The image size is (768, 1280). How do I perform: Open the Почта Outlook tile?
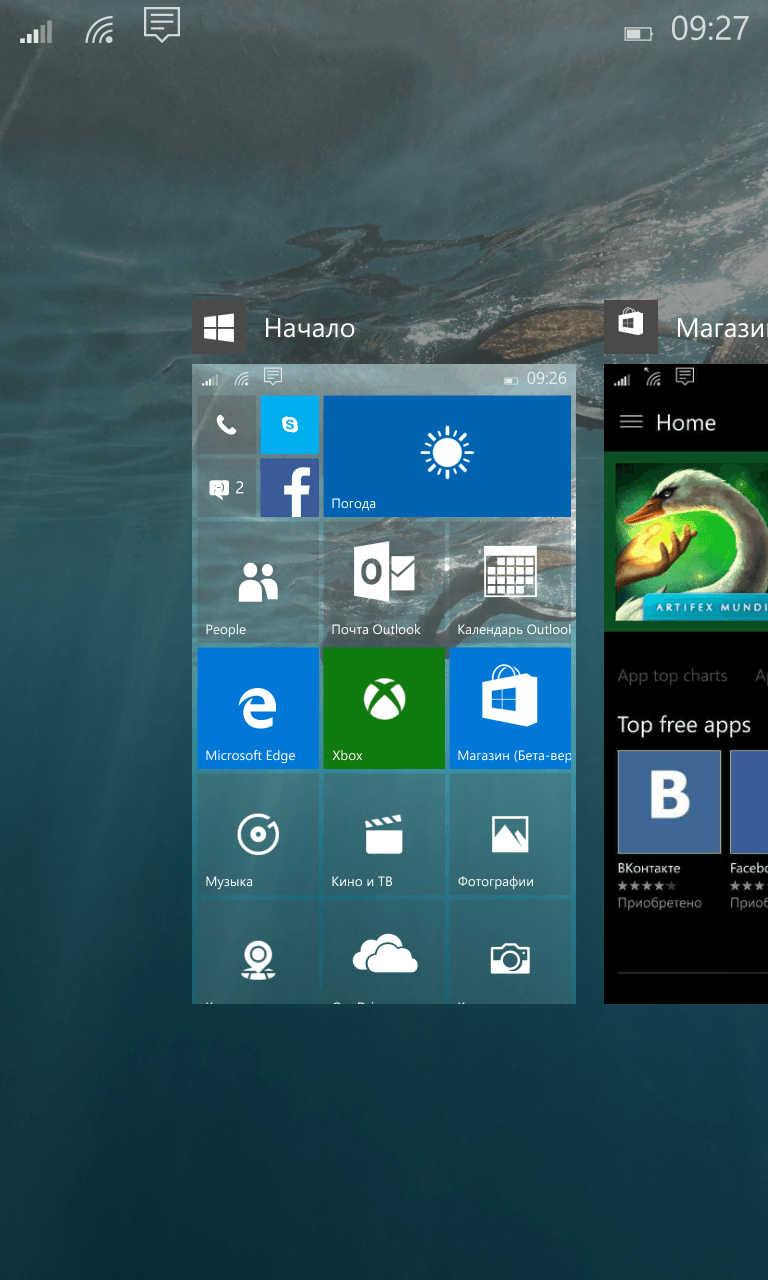click(384, 582)
